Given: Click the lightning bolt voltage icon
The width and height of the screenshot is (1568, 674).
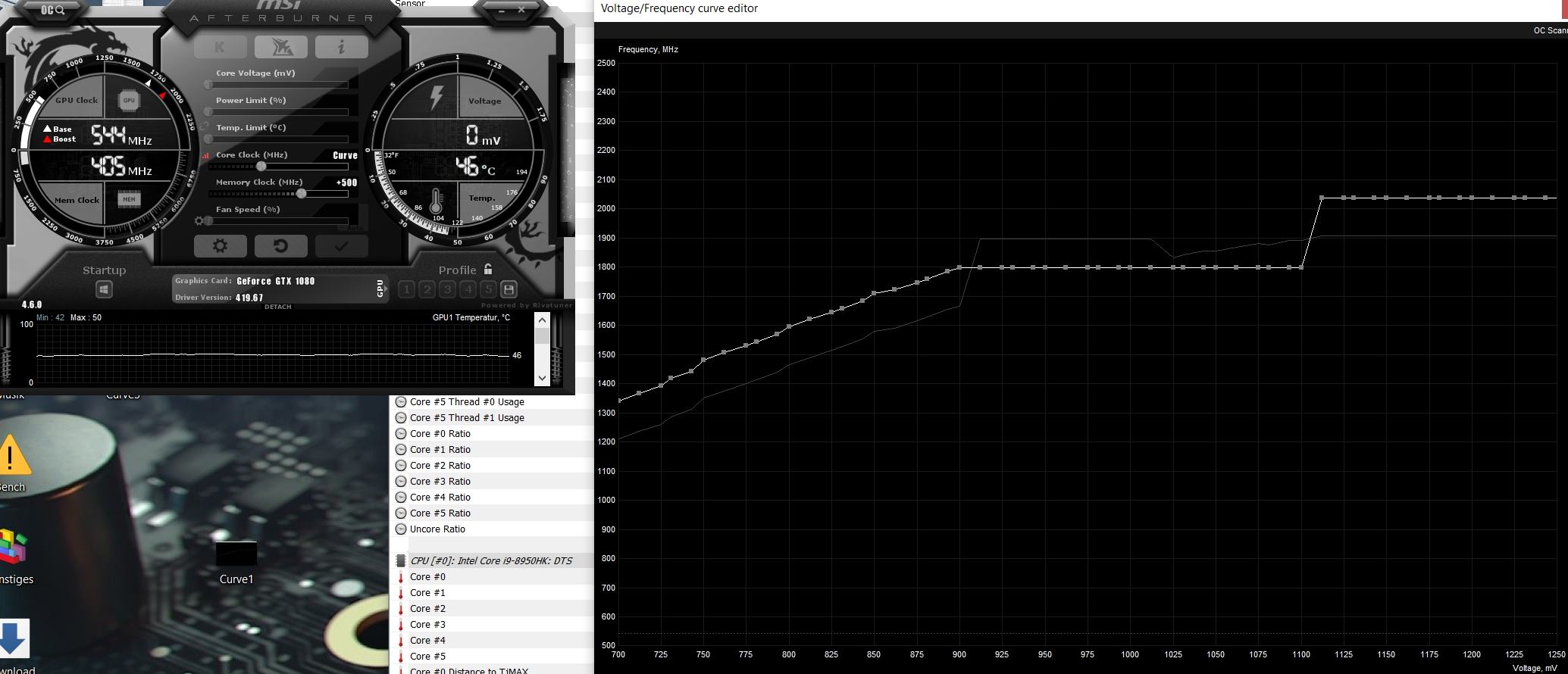Looking at the screenshot, I should coord(437,97).
